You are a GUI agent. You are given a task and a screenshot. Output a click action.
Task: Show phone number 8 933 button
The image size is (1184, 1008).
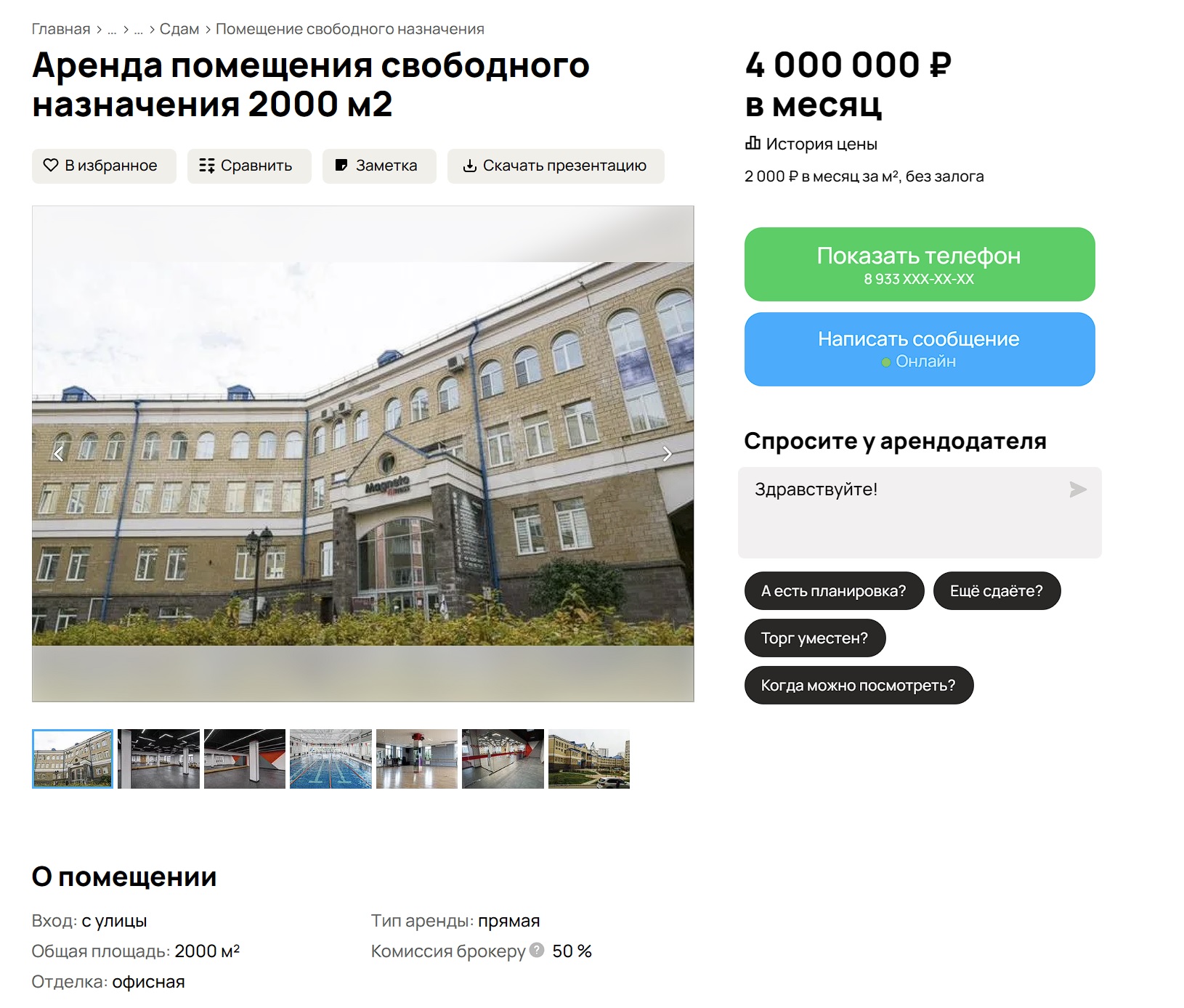point(920,264)
